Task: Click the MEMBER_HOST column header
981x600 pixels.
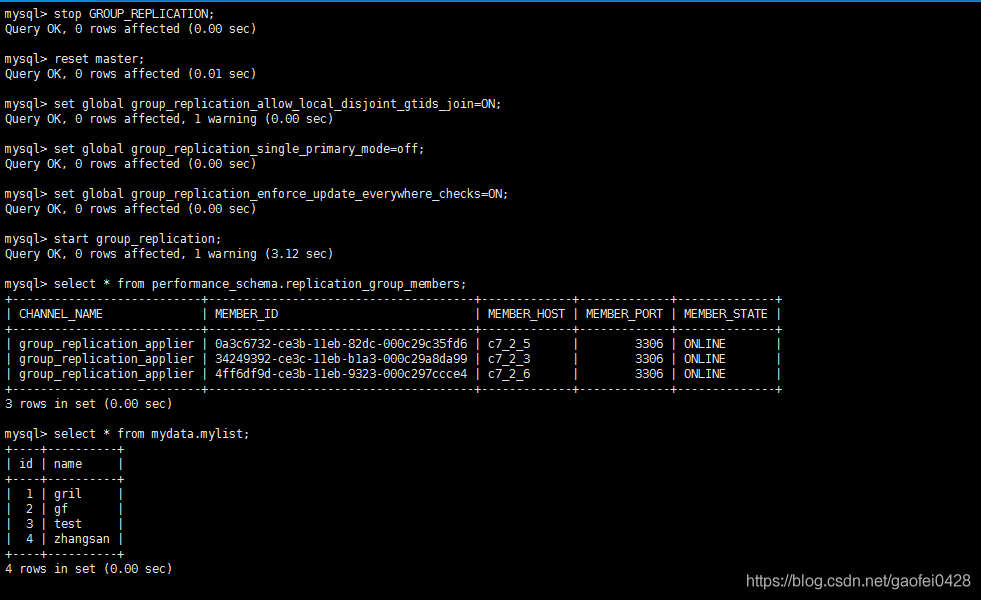Action: (x=526, y=314)
